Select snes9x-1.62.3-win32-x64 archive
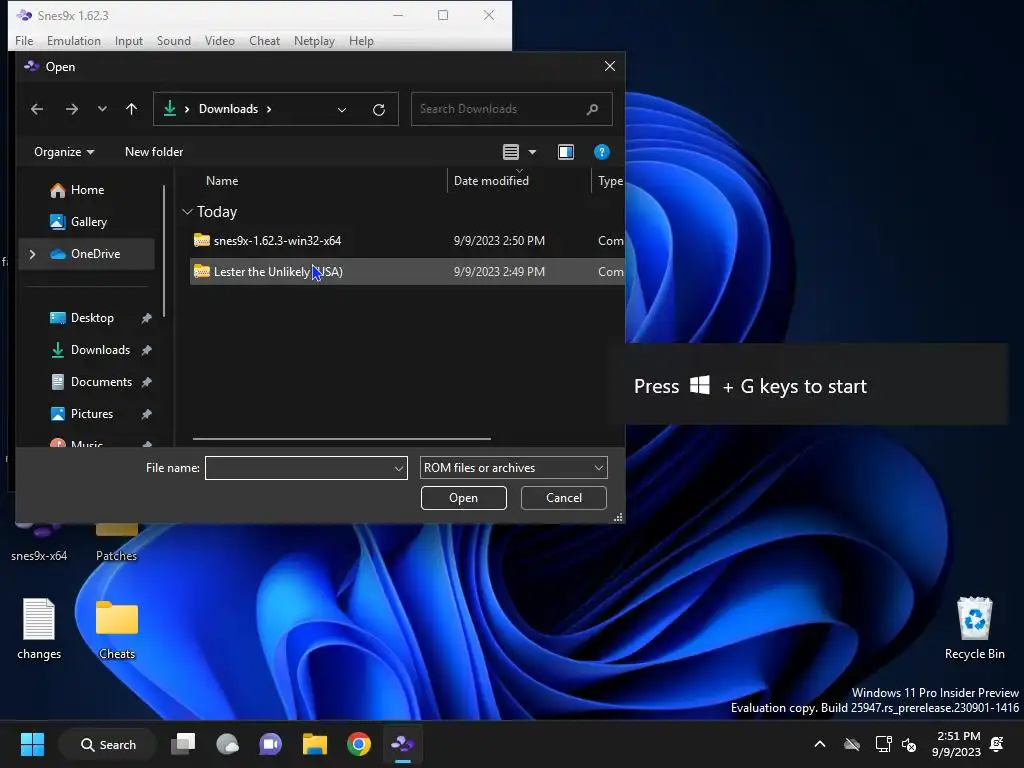The width and height of the screenshot is (1024, 768). (x=406, y=241)
